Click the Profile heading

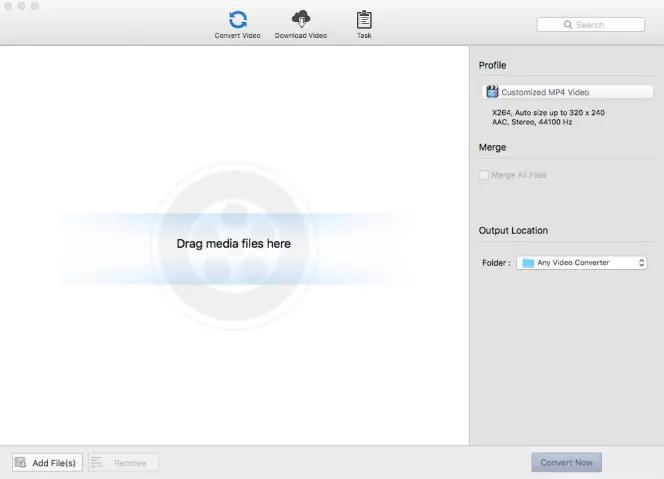click(x=492, y=65)
